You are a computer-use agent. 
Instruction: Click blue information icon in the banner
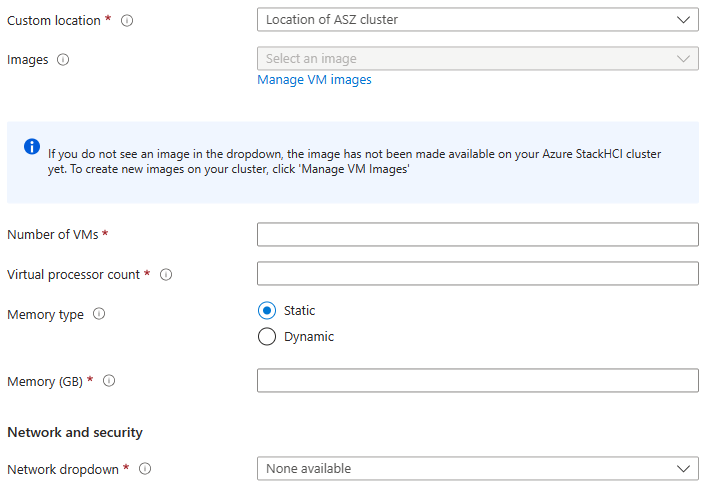click(32, 147)
